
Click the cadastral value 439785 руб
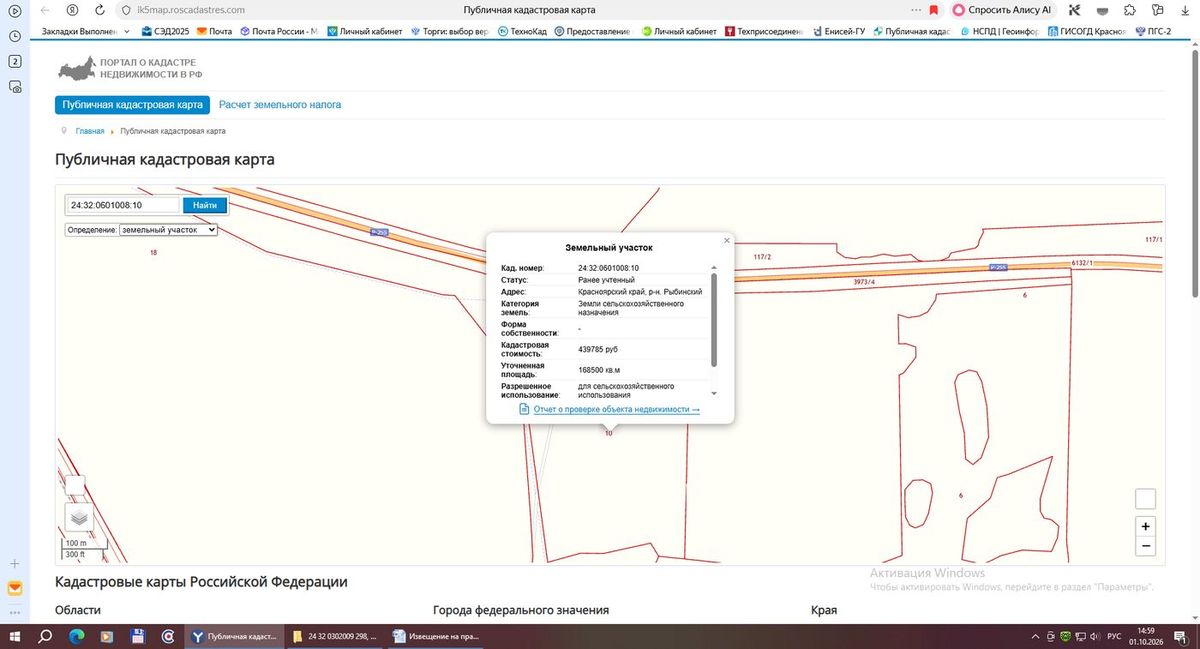598,350
